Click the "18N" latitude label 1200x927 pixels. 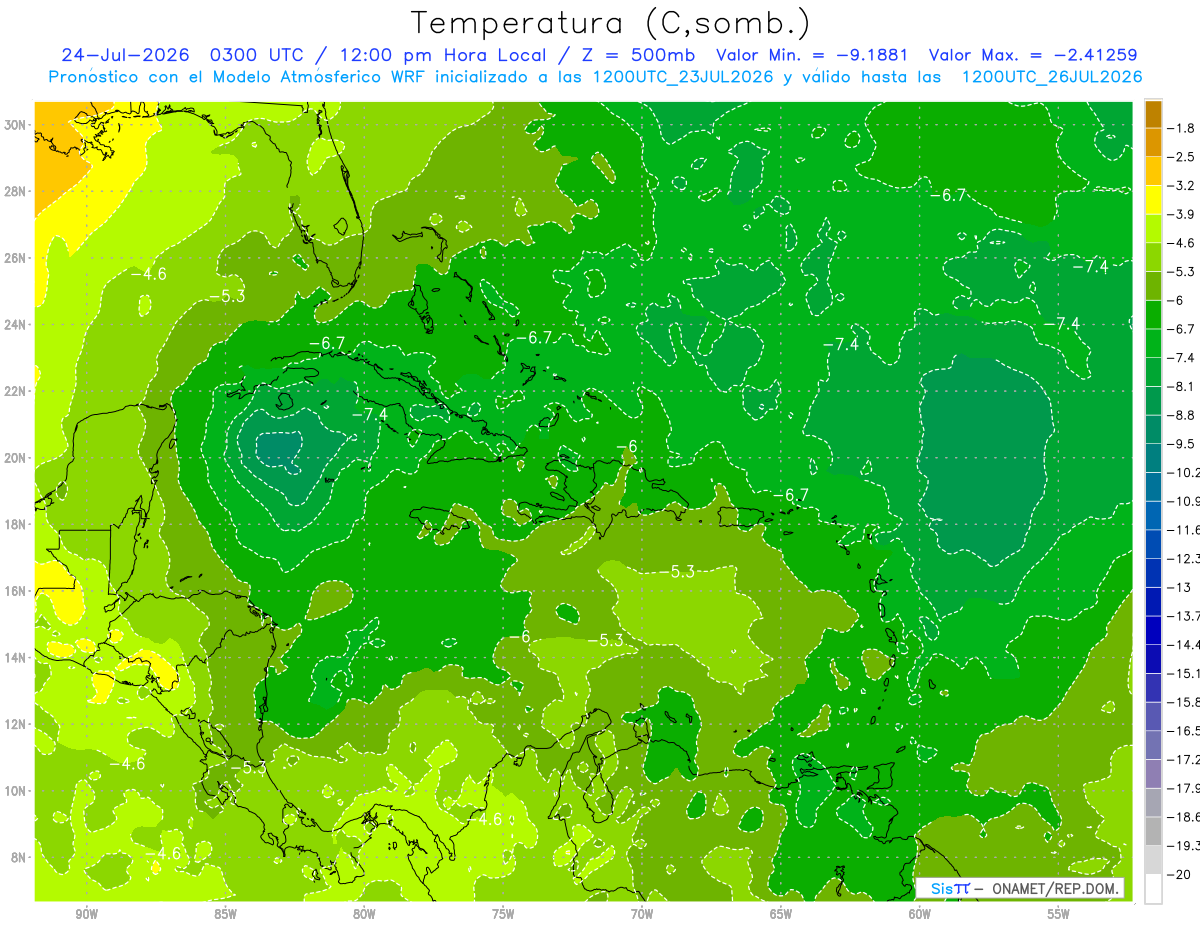pos(16,524)
